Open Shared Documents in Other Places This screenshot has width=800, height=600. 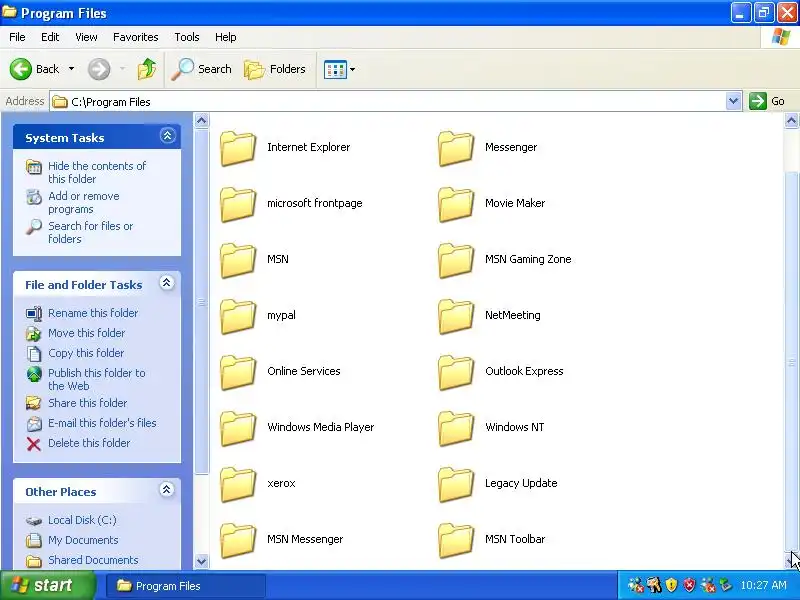tap(93, 560)
